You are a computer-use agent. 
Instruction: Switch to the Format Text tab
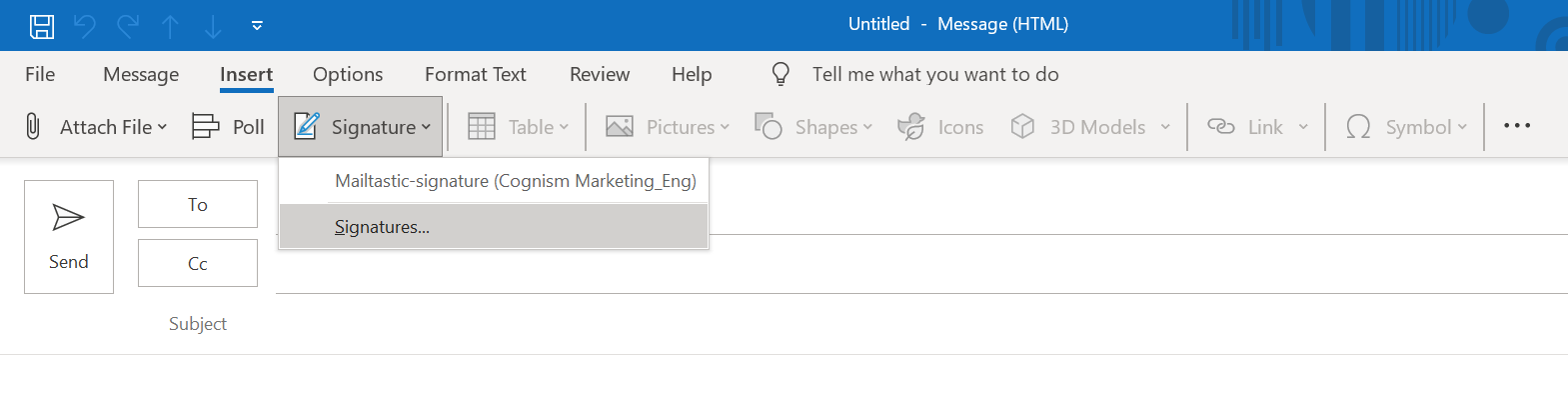click(x=475, y=74)
